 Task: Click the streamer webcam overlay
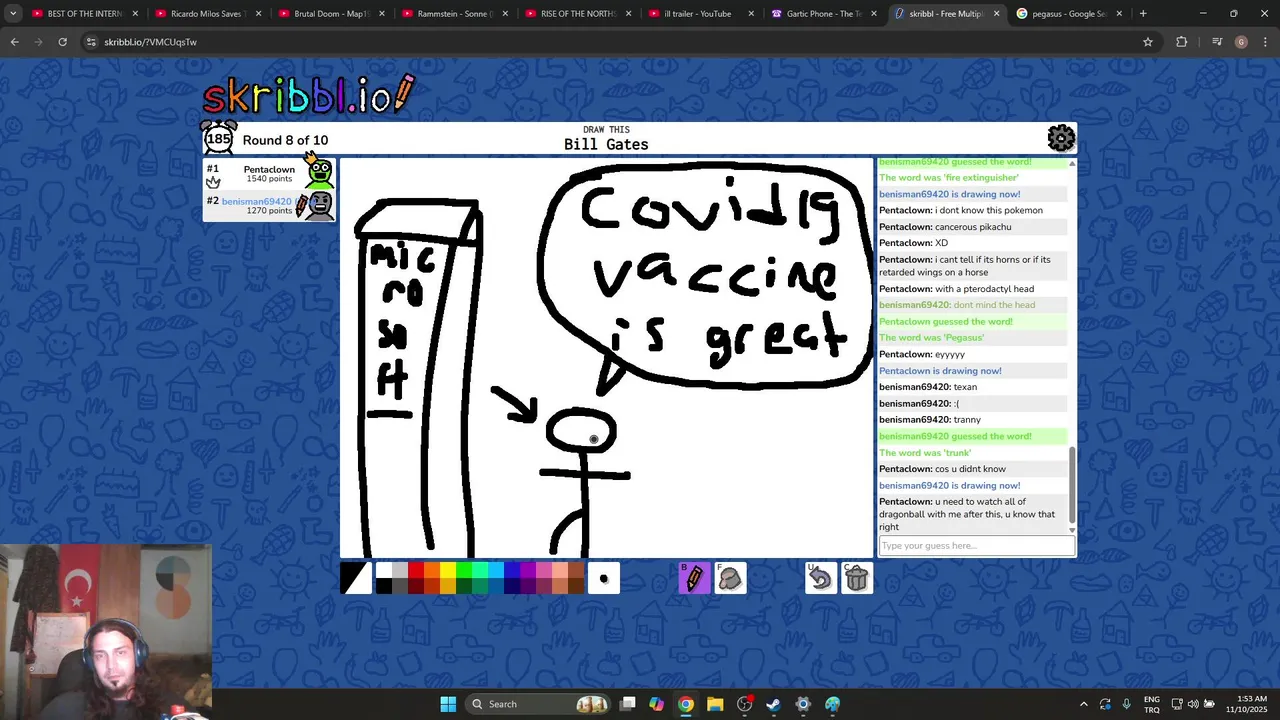pyautogui.click(x=106, y=632)
